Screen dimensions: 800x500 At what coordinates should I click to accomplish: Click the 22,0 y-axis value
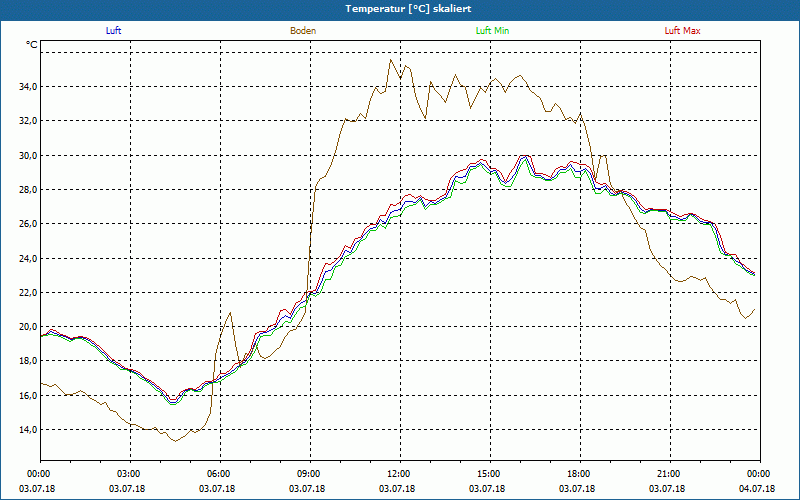(28, 292)
